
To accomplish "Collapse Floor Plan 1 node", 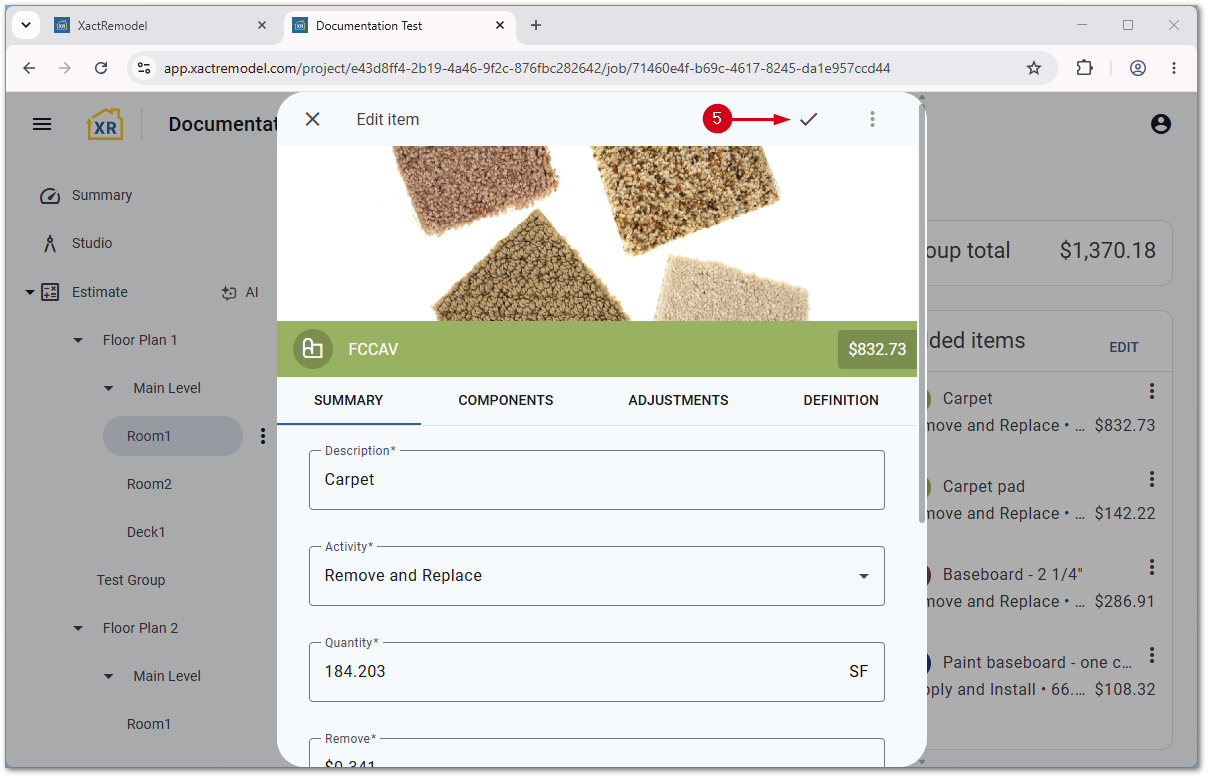I will click(78, 340).
